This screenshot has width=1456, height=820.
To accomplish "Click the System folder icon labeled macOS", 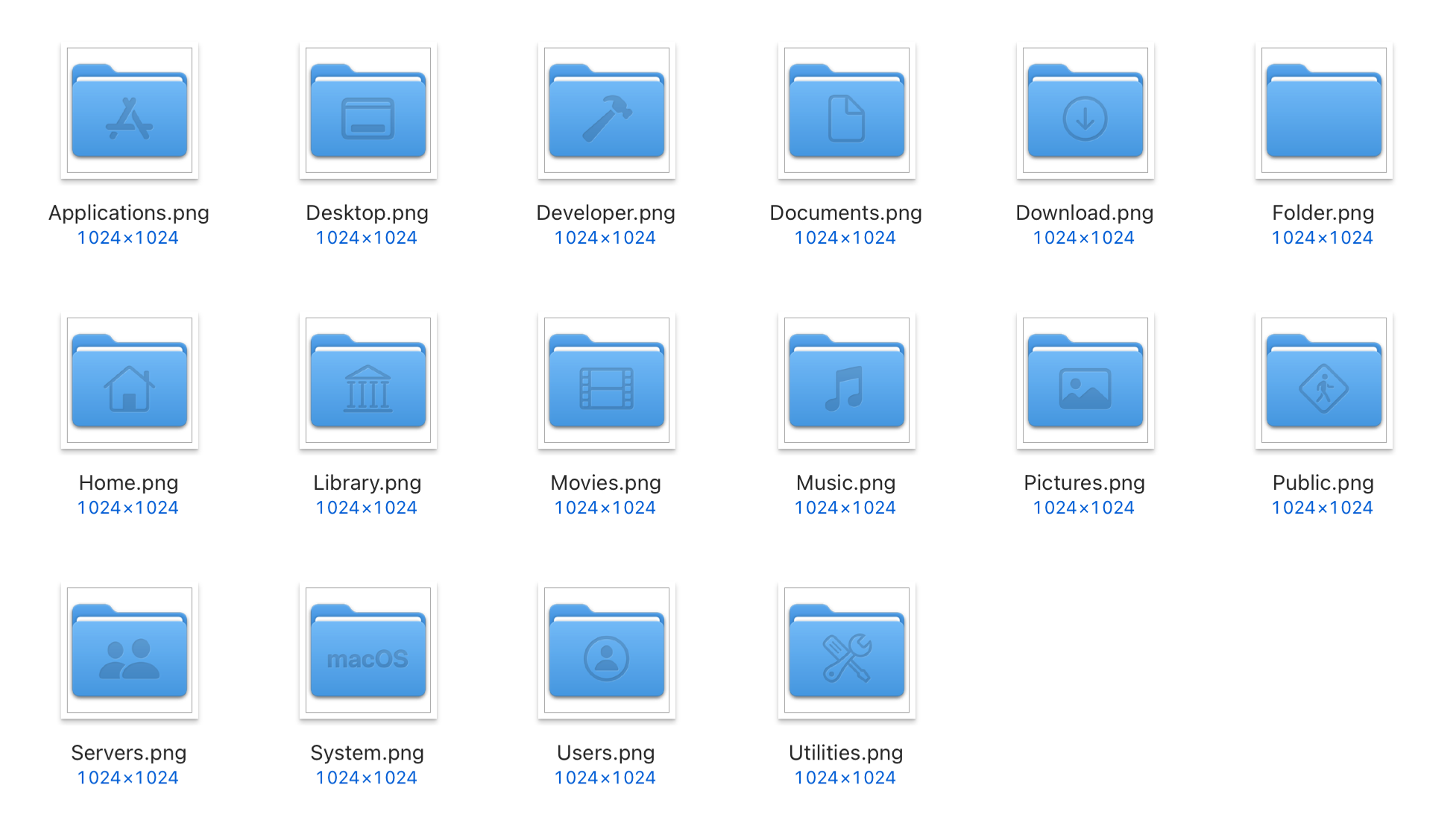I will tap(368, 651).
